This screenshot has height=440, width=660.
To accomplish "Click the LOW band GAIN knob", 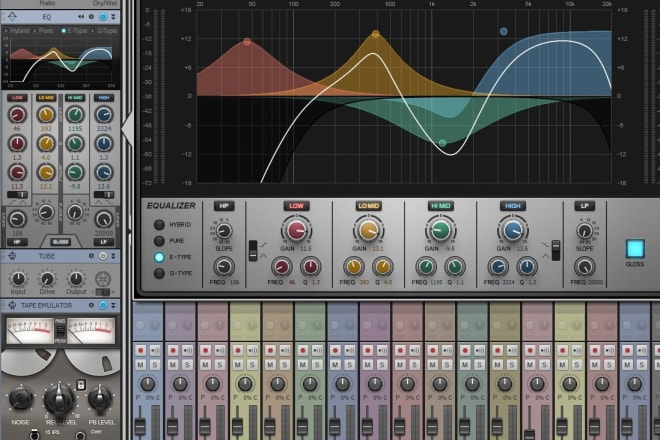I will click(x=296, y=230).
